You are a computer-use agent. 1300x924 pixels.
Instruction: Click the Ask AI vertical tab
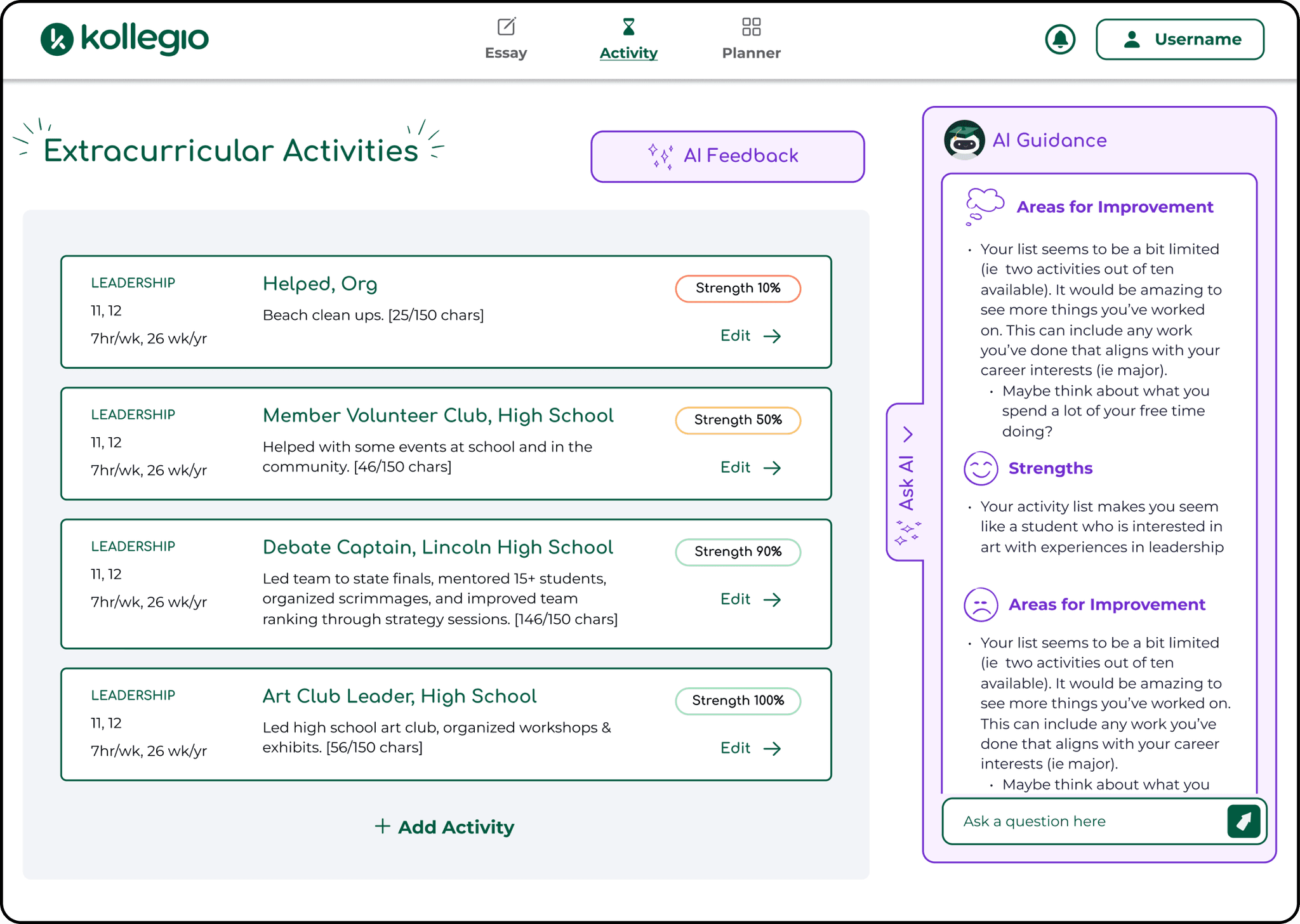click(906, 482)
